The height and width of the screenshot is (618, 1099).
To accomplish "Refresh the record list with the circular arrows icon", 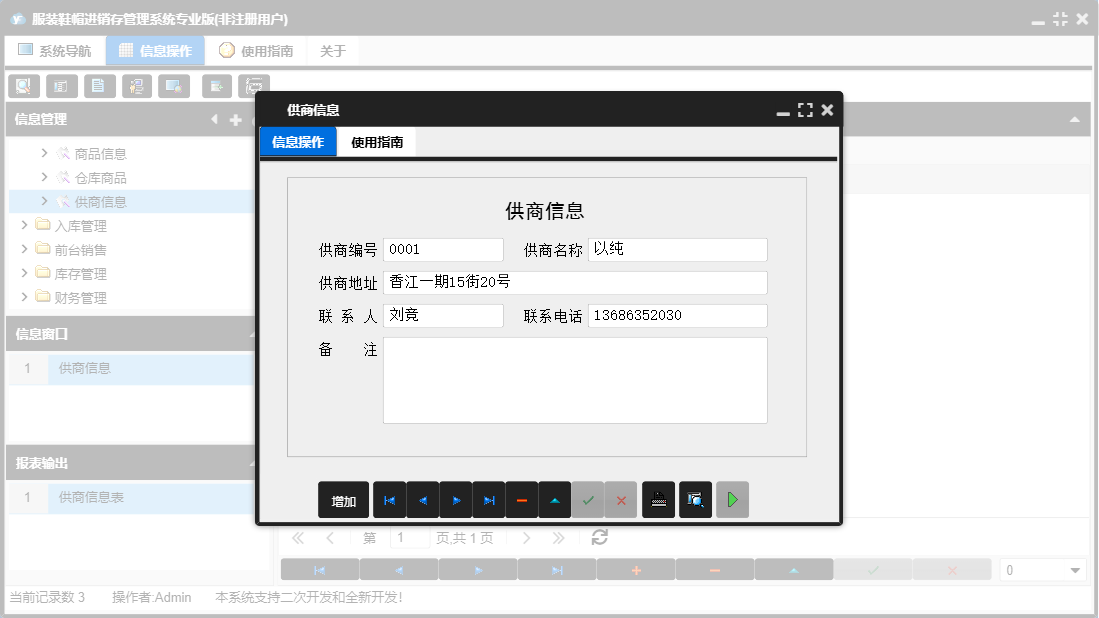I will coord(598,537).
